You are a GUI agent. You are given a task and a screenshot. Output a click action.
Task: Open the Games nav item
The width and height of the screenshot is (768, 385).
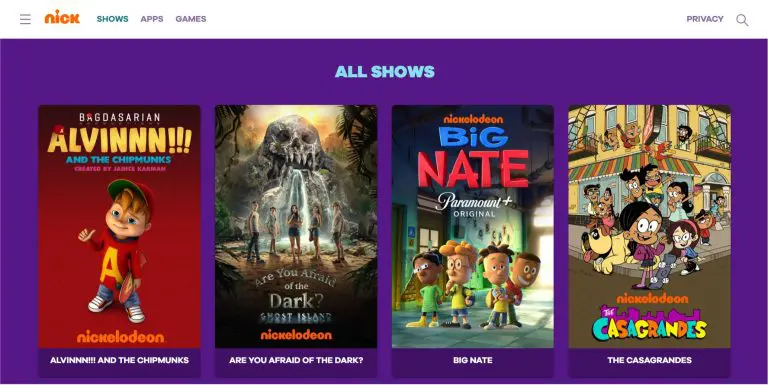pos(191,19)
